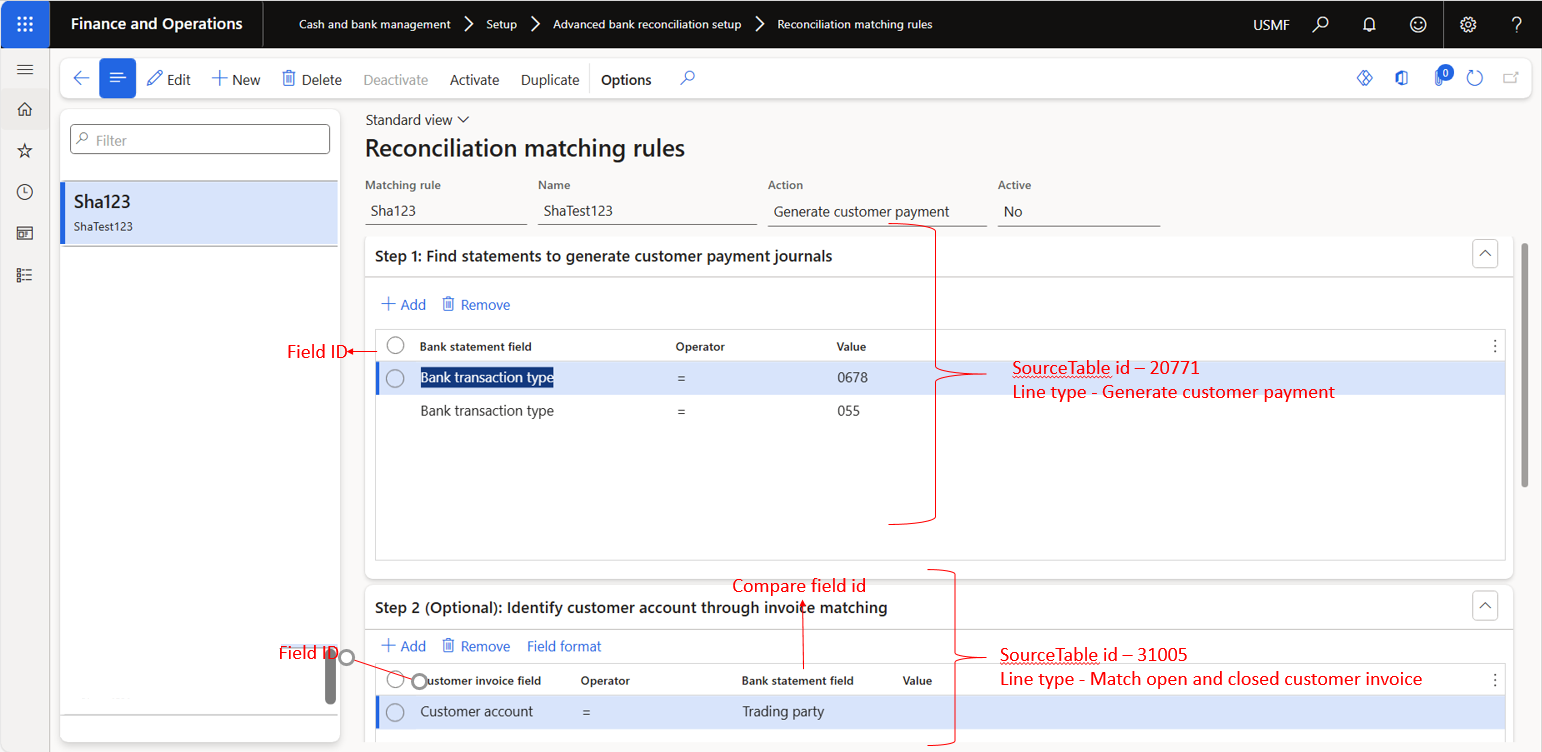
Task: Open the settings gear icon
Action: point(1468,24)
